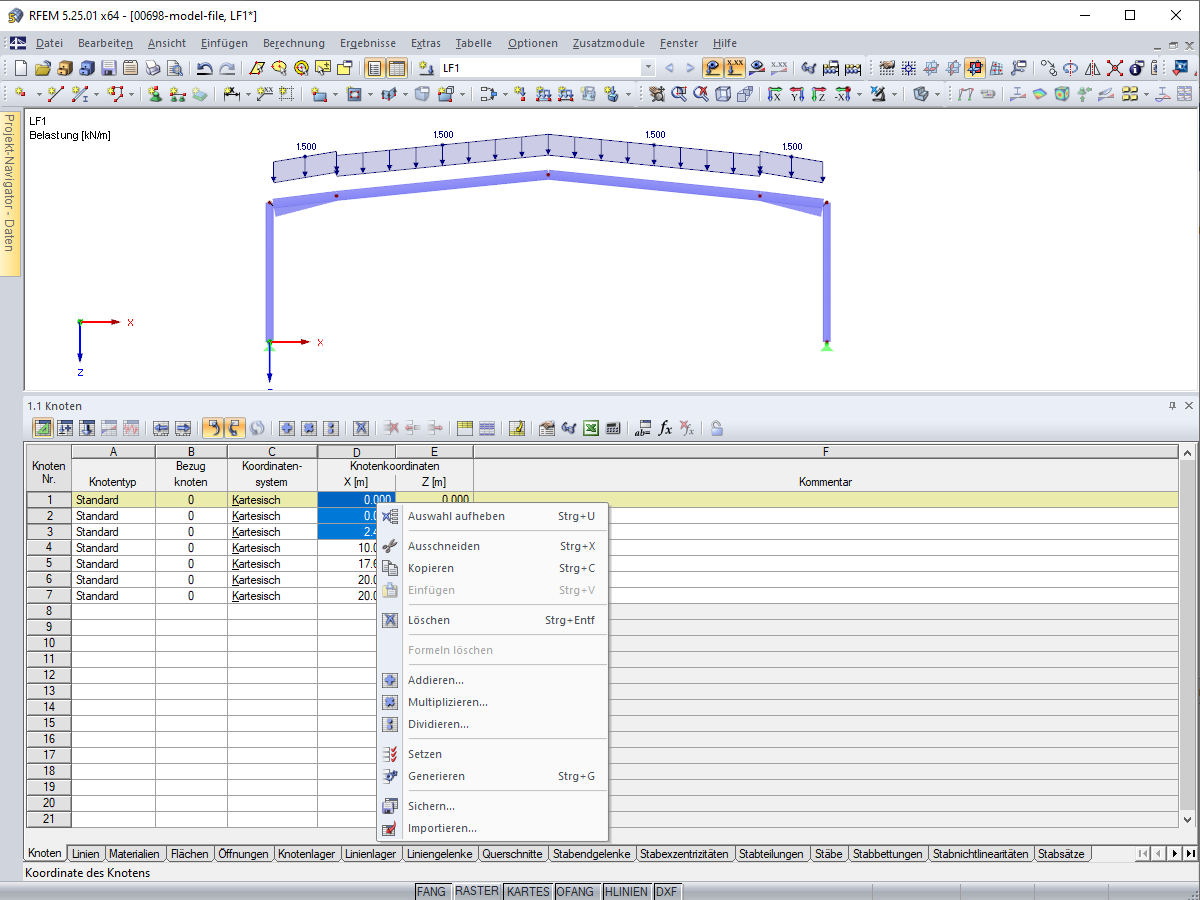Toggle show load values (X.XX) button
This screenshot has height=900, width=1200.
736,68
